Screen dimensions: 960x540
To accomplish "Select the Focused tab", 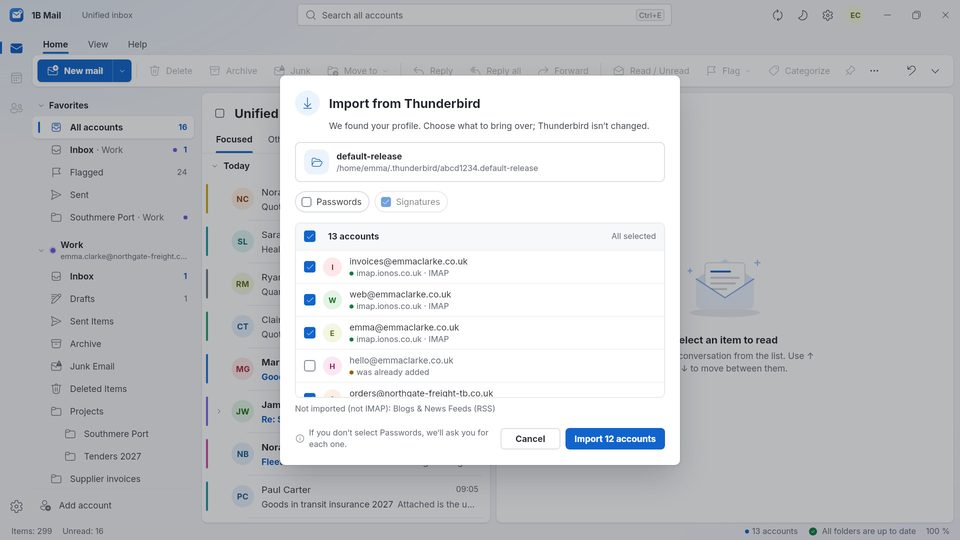I will 234,140.
